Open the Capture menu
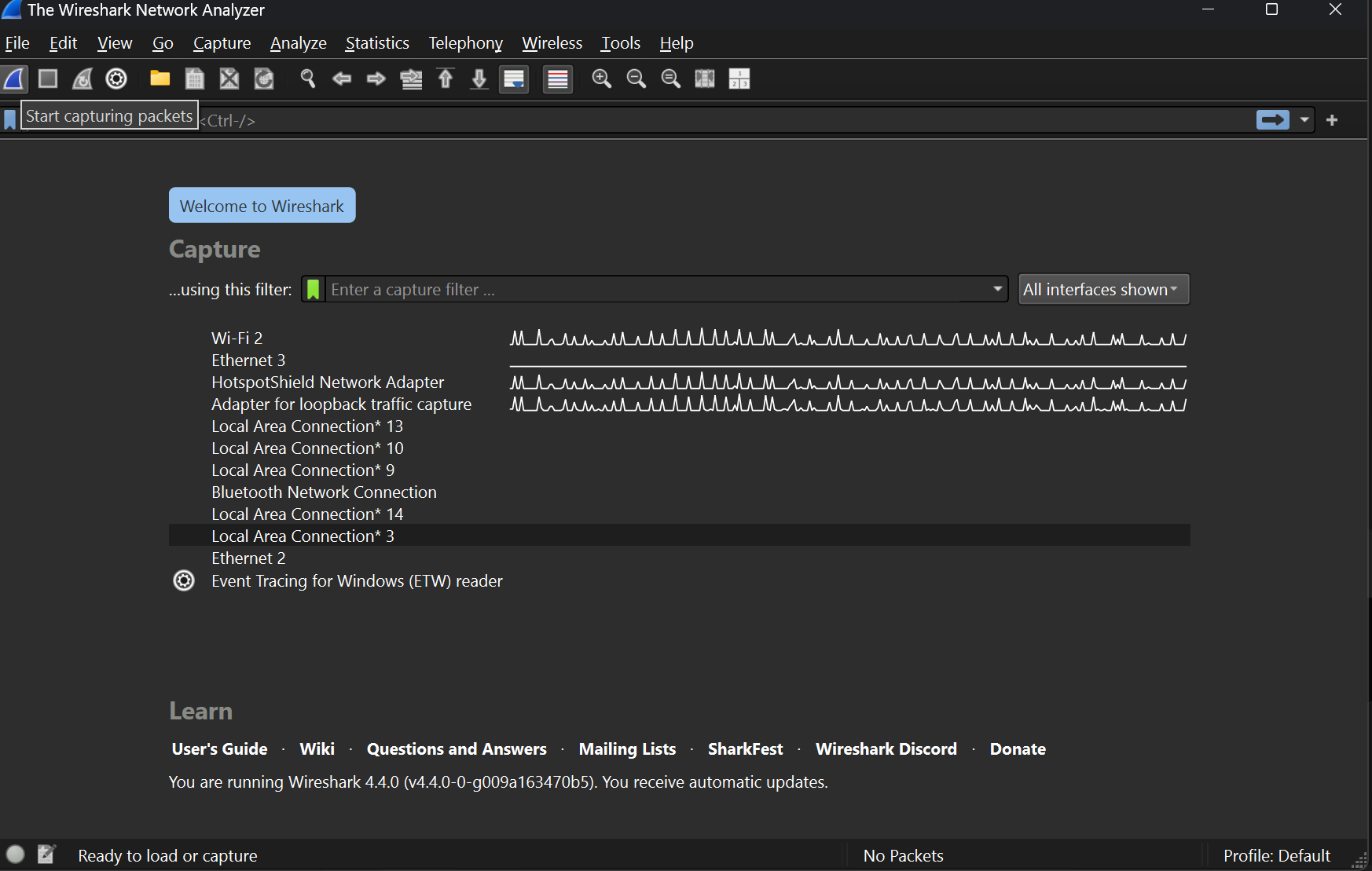Viewport: 1372px width, 871px height. tap(222, 43)
